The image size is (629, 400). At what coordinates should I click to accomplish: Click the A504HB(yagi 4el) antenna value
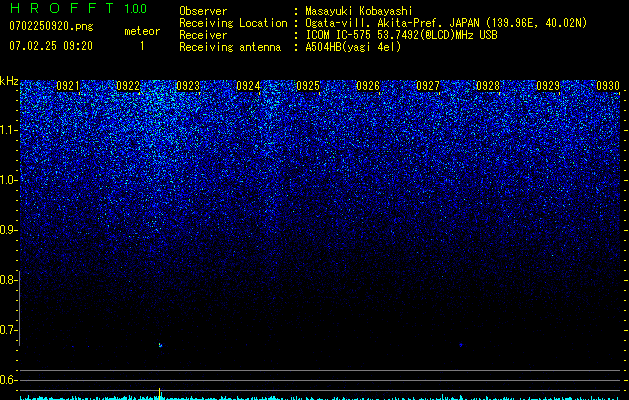click(353, 47)
